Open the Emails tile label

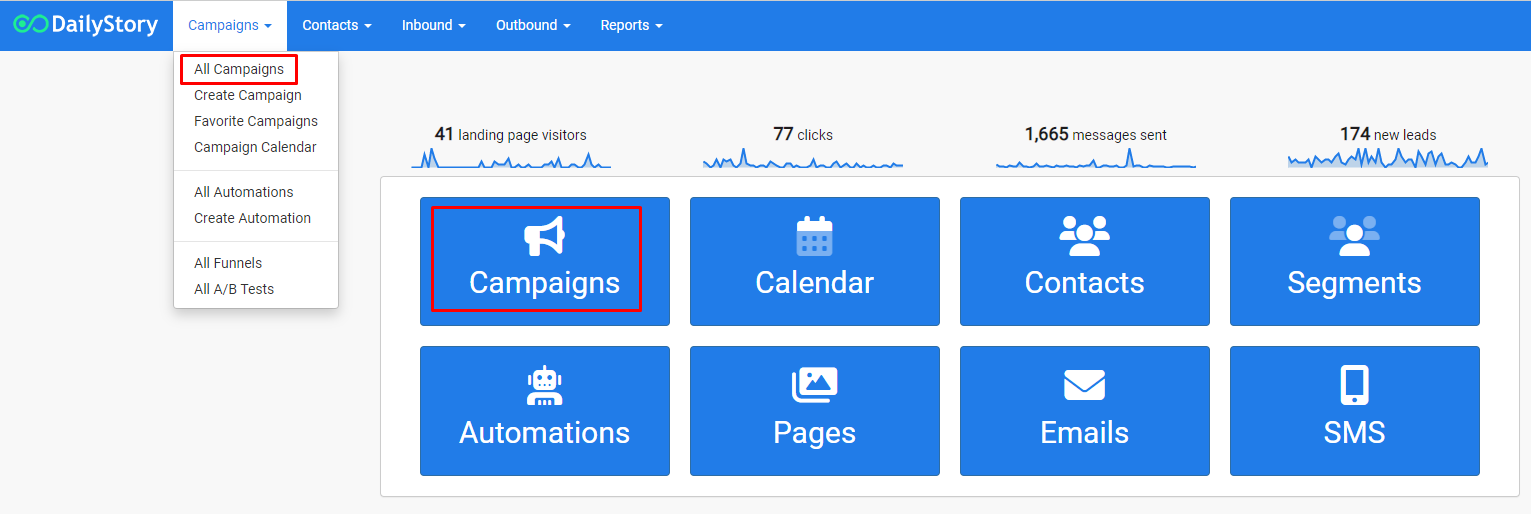tap(1084, 432)
